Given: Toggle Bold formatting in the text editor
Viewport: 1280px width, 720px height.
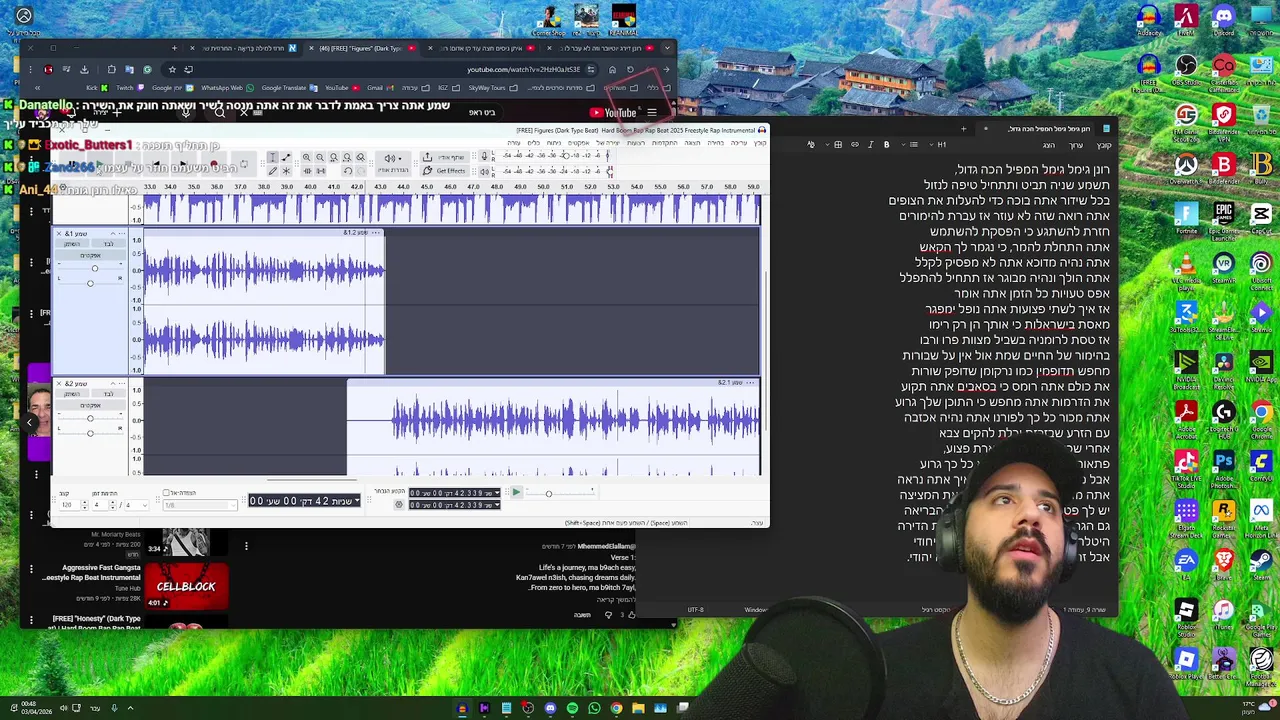Looking at the screenshot, I should [x=886, y=144].
